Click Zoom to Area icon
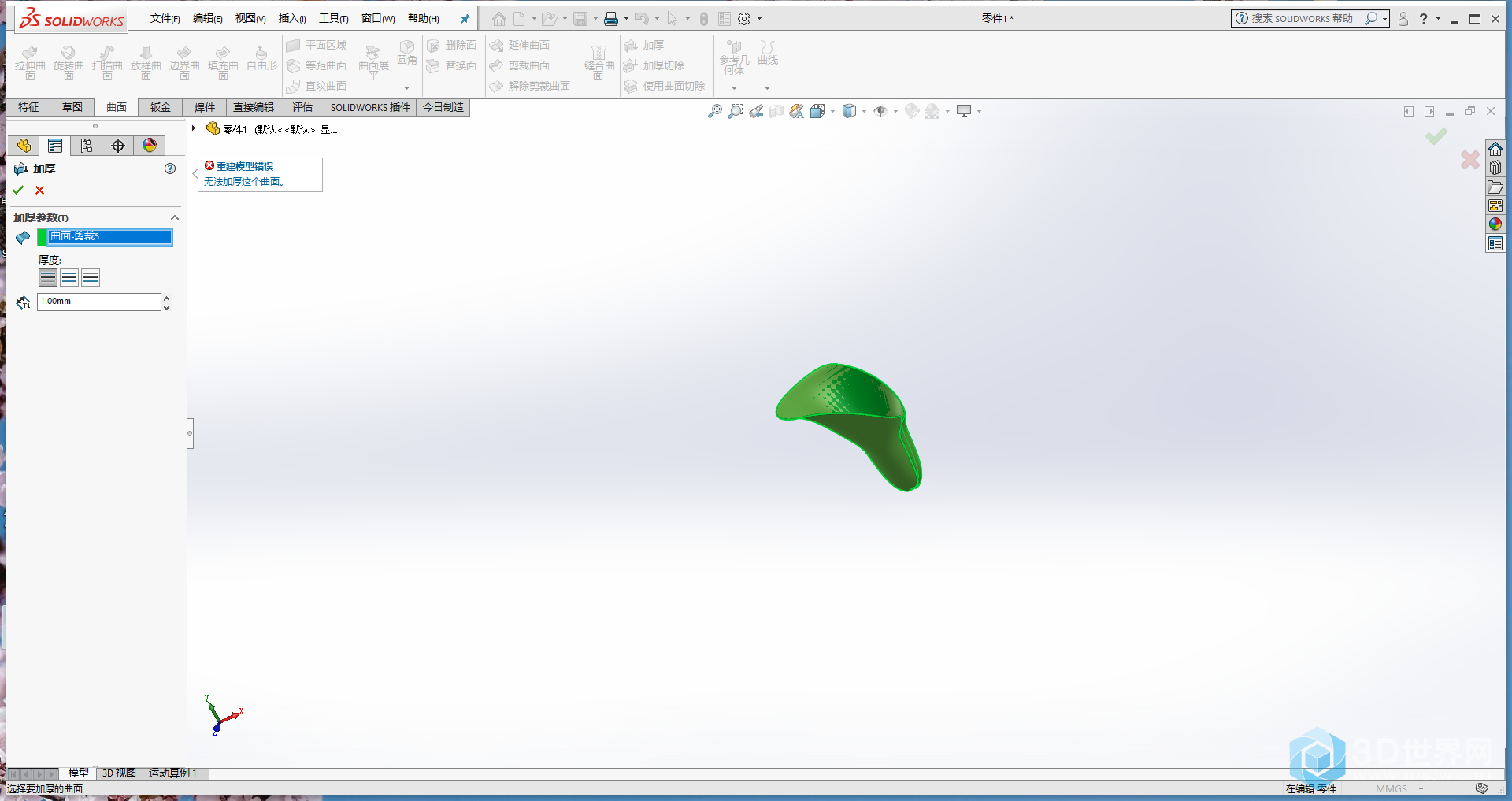The height and width of the screenshot is (801, 1512). click(x=736, y=112)
